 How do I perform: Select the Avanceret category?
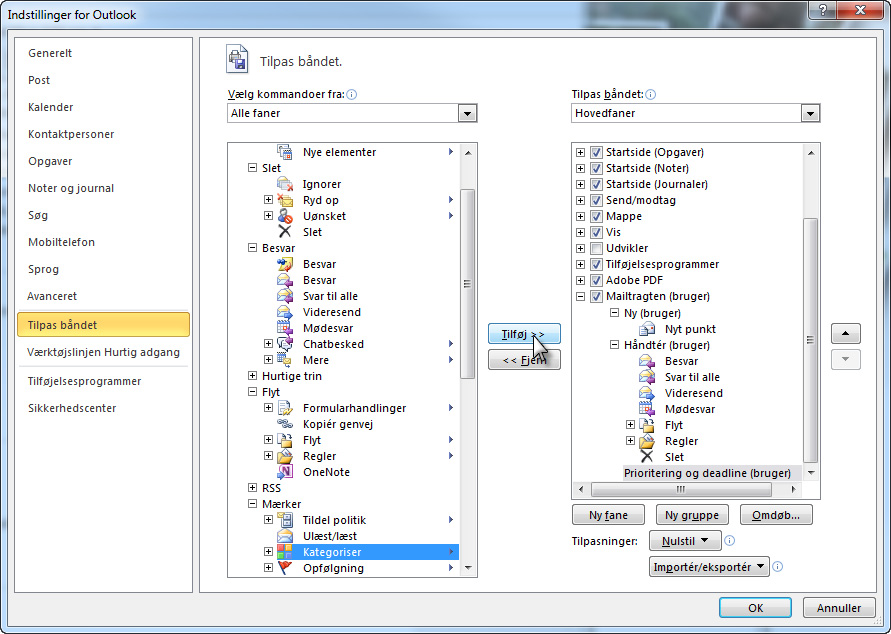tap(52, 296)
